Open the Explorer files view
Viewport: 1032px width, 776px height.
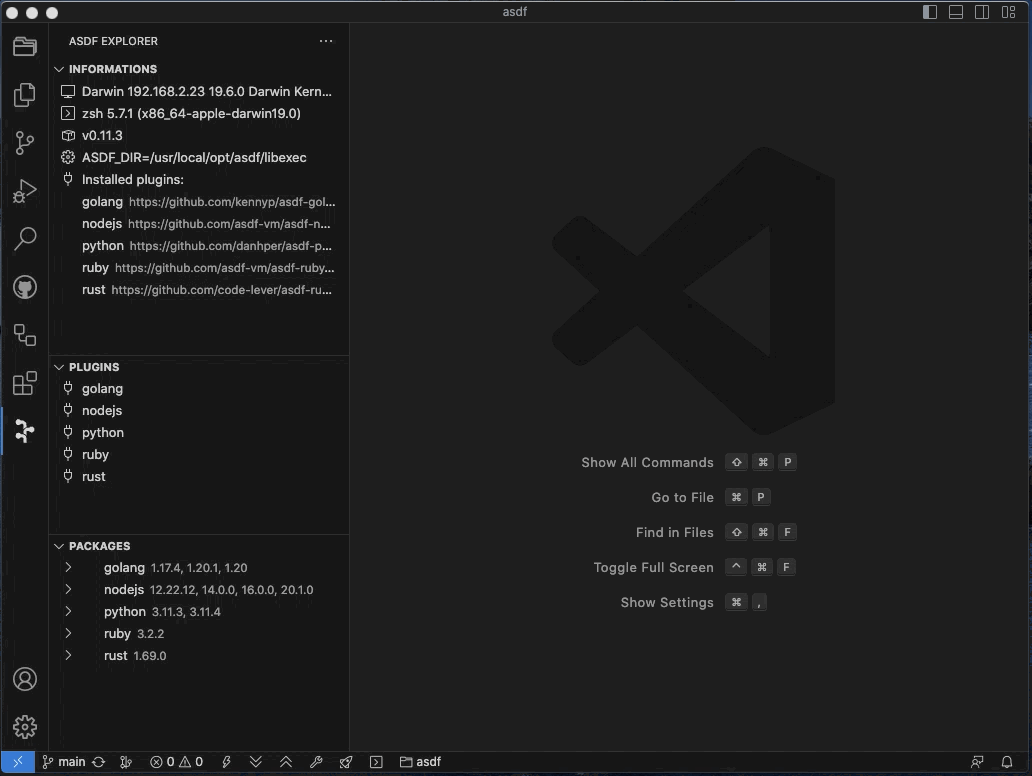coord(25,95)
